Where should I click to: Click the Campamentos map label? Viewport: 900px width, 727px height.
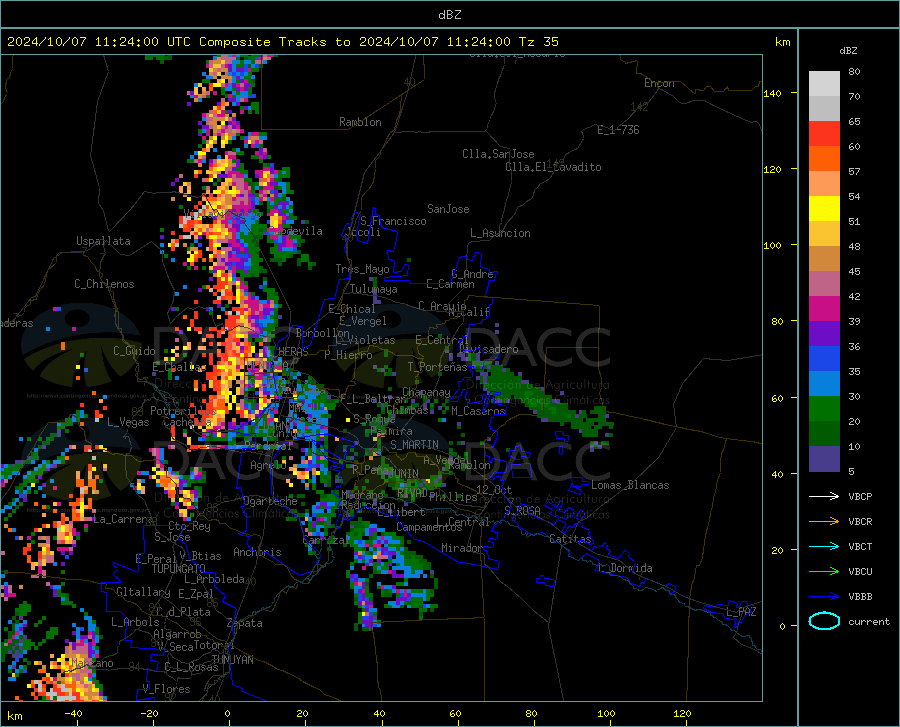tap(430, 527)
